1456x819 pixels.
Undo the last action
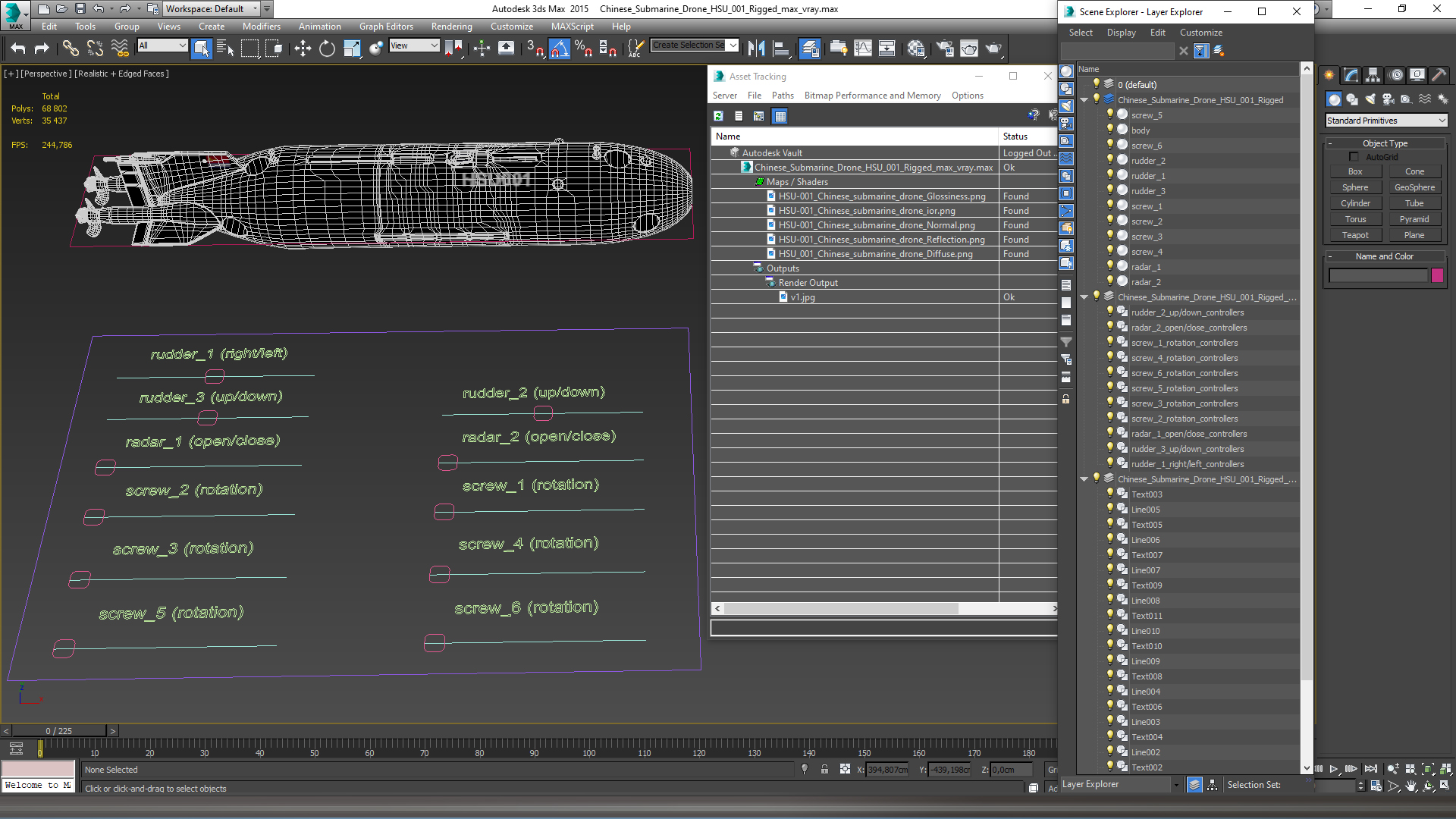(x=17, y=49)
